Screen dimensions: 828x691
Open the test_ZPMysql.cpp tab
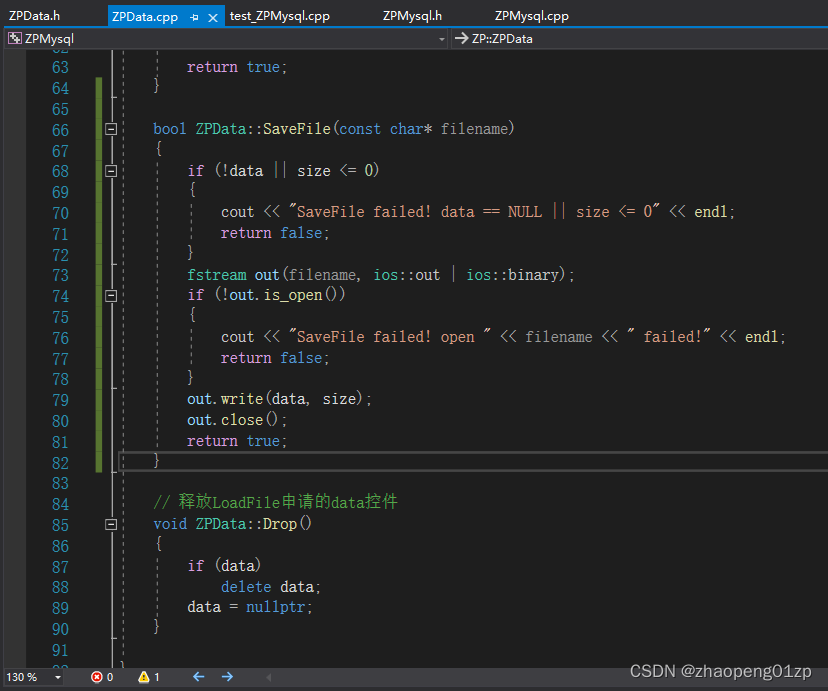point(279,16)
